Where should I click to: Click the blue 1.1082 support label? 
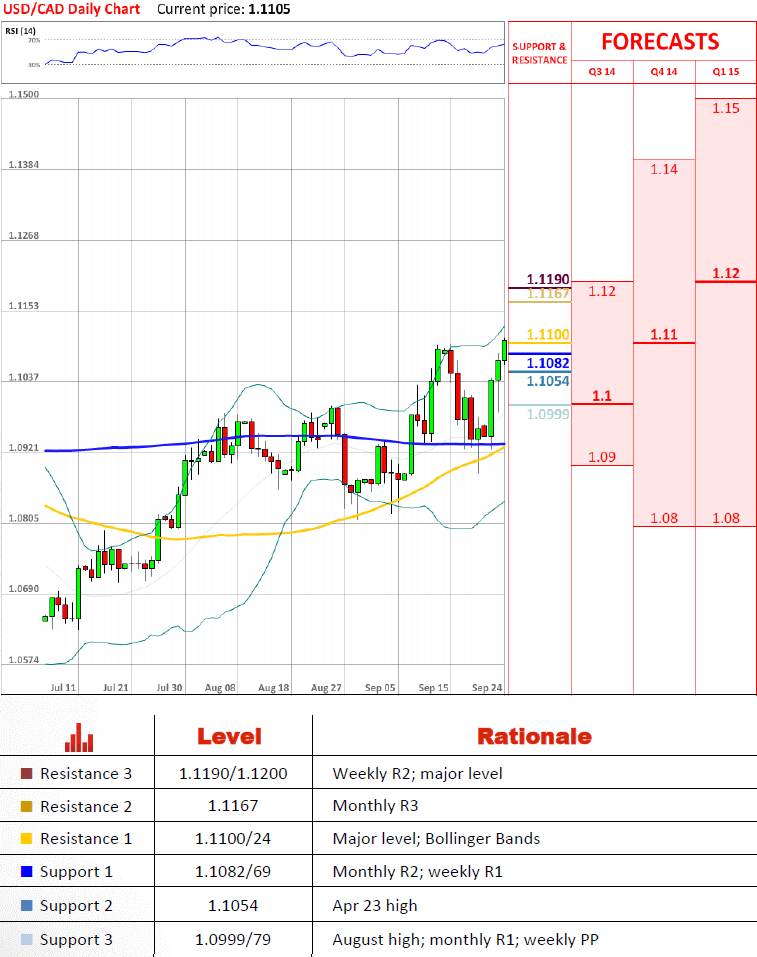click(548, 363)
